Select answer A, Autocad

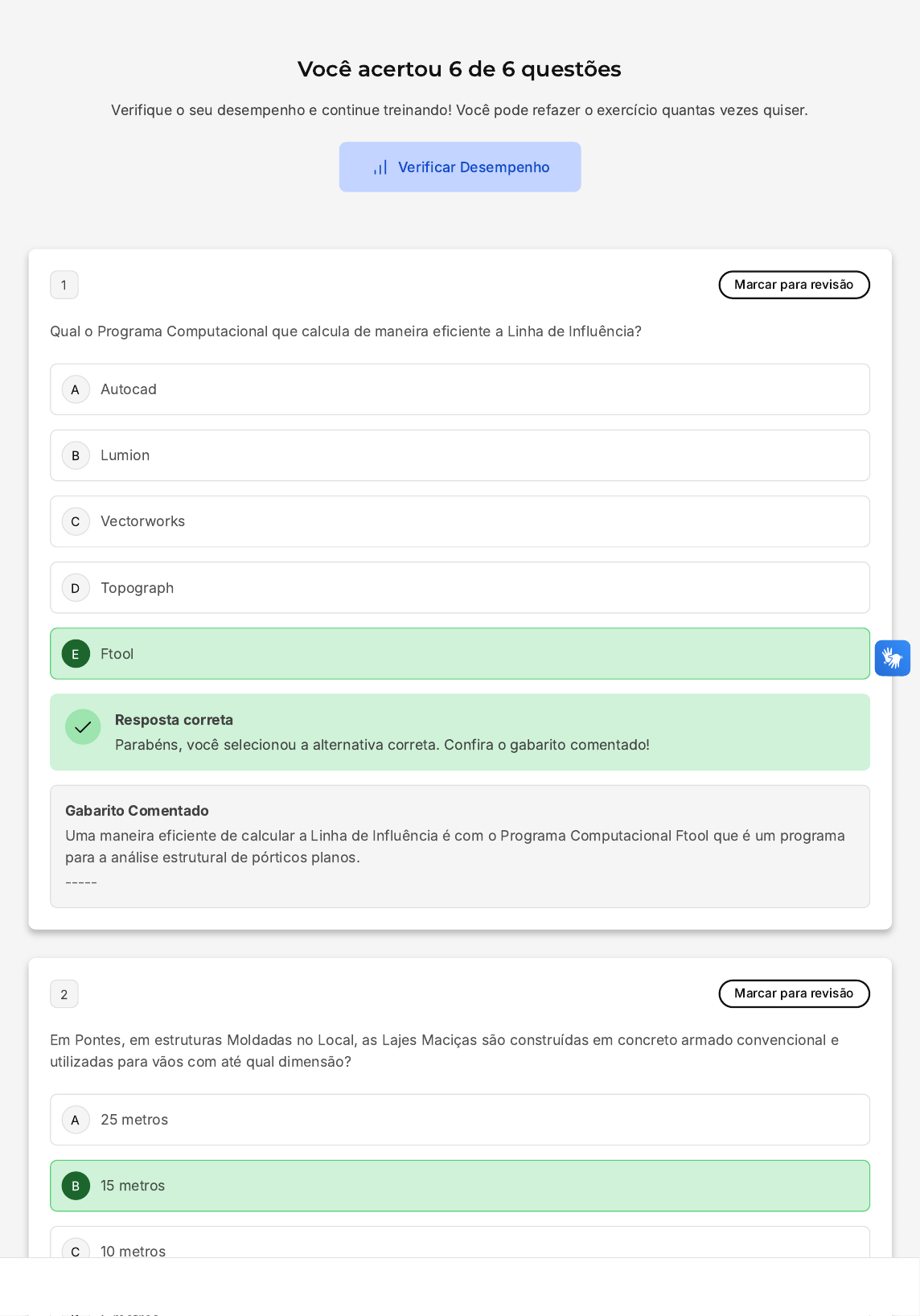pos(459,389)
